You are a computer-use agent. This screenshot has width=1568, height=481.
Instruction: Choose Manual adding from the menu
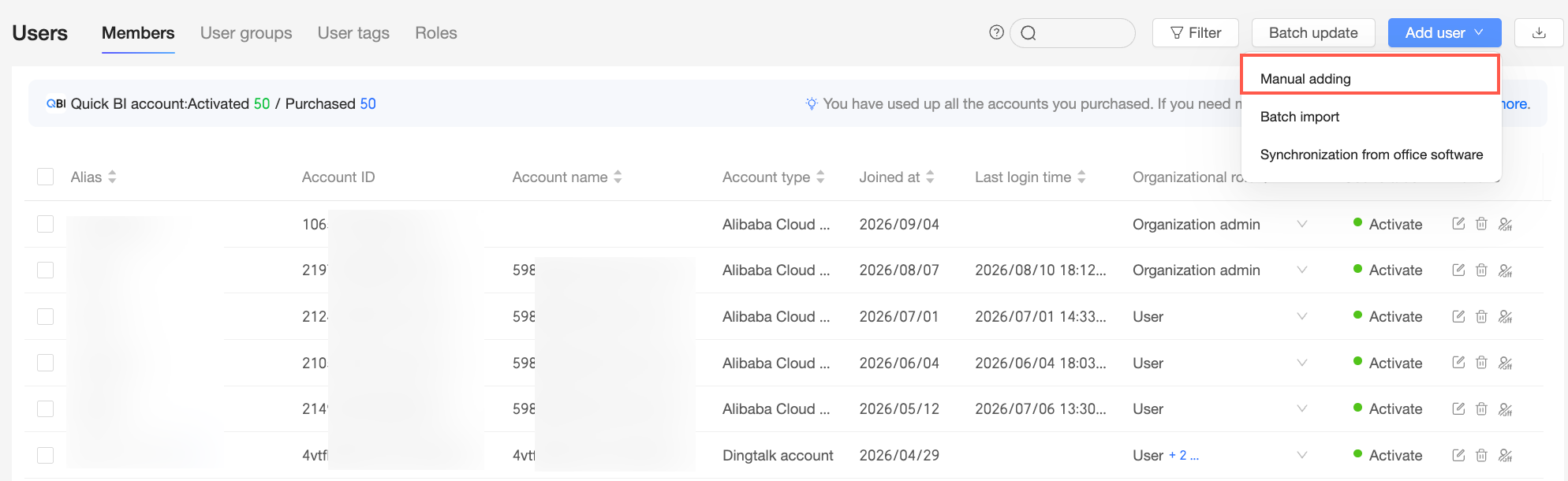(x=1370, y=79)
